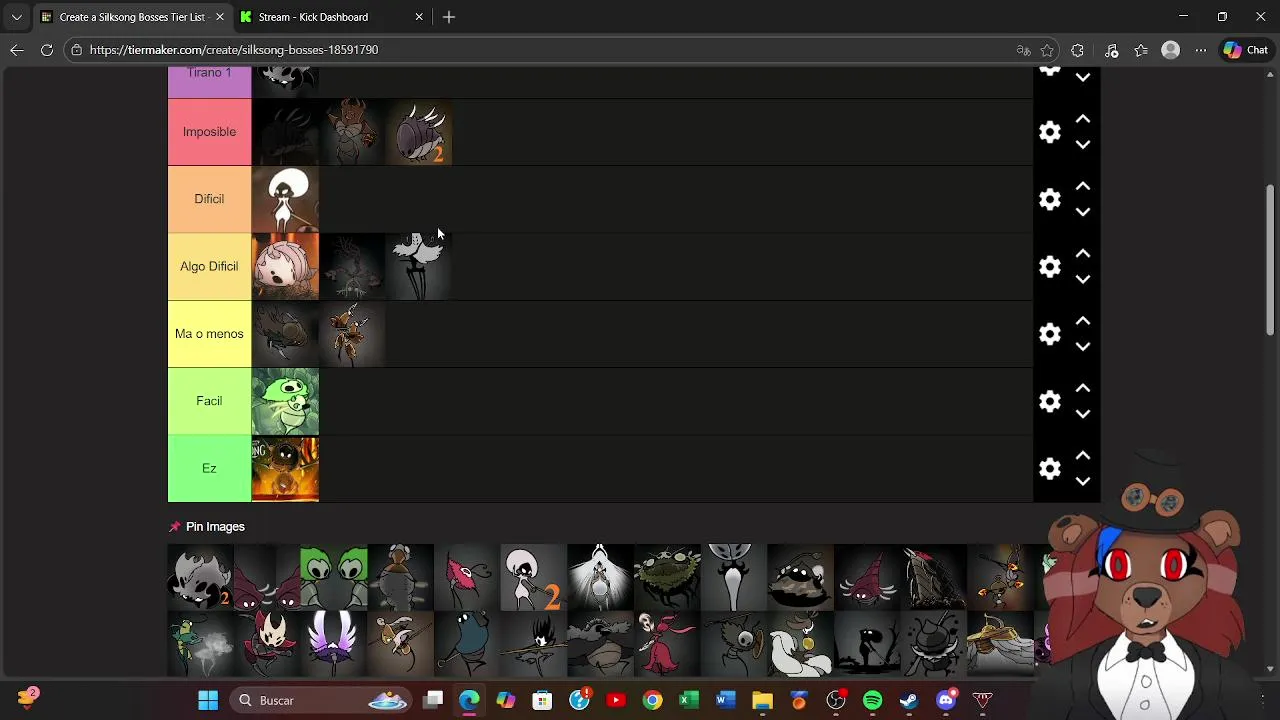The height and width of the screenshot is (720, 1280).
Task: Click the orange Dificil tier label
Action: coord(209,199)
